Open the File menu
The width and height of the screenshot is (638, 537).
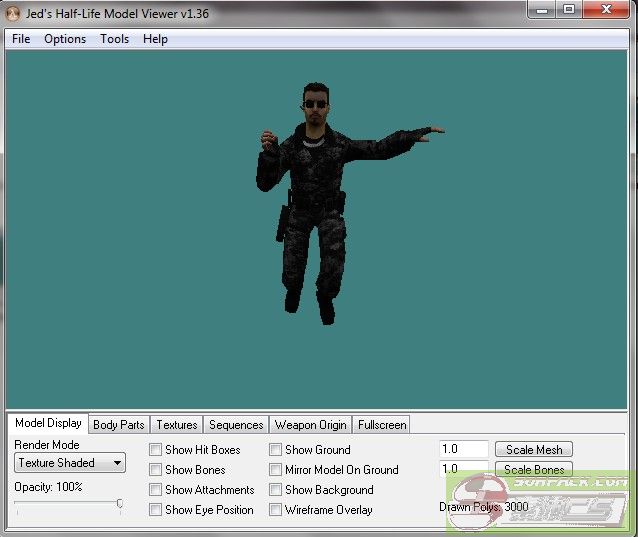21,39
